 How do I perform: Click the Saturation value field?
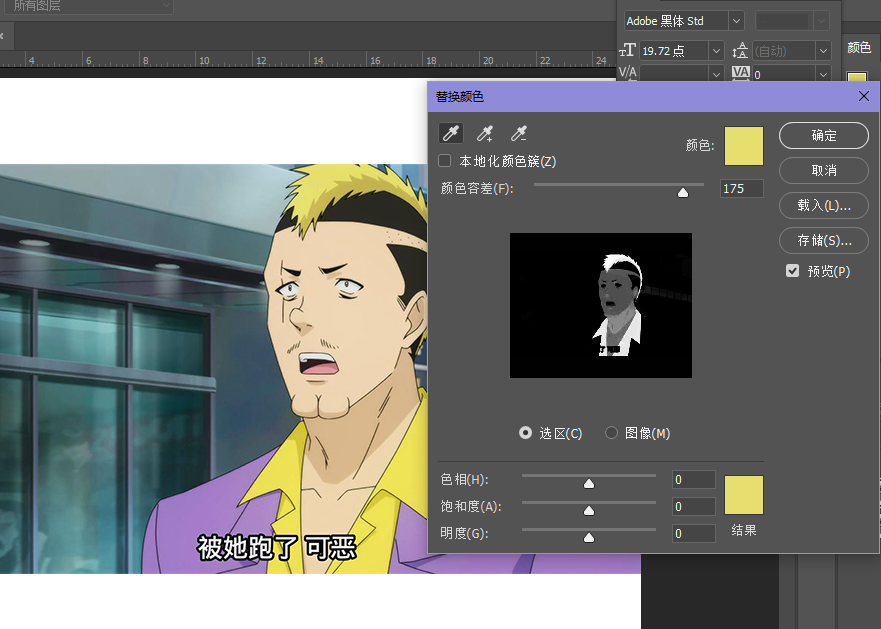(694, 506)
